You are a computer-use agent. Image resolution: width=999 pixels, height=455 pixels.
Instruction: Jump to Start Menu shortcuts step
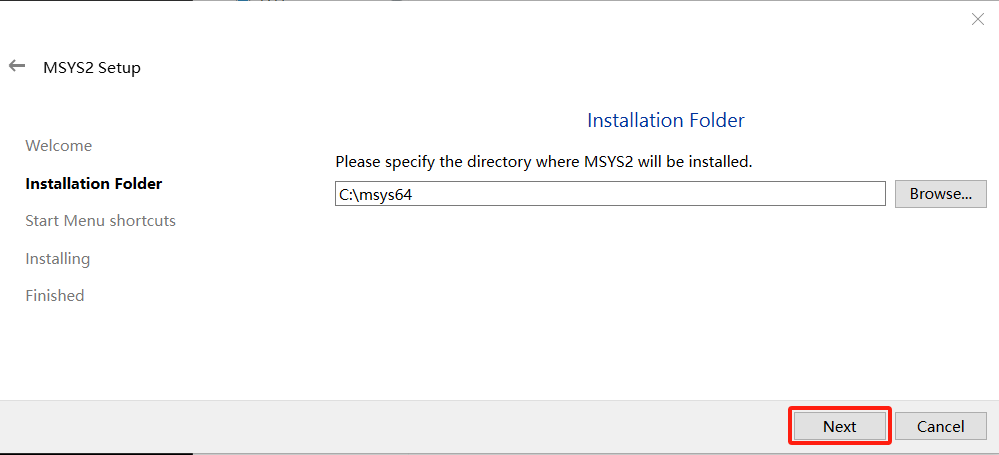click(x=101, y=221)
